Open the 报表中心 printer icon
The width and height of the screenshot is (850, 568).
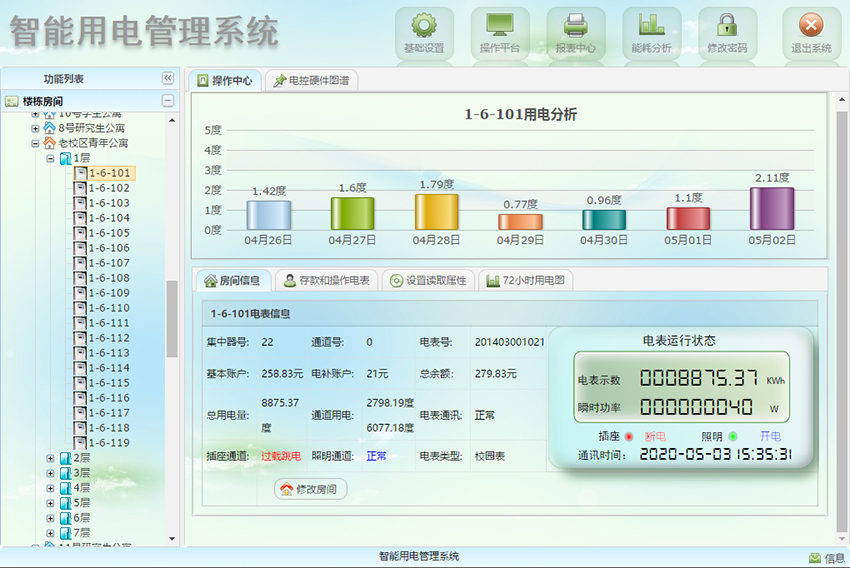tap(576, 26)
